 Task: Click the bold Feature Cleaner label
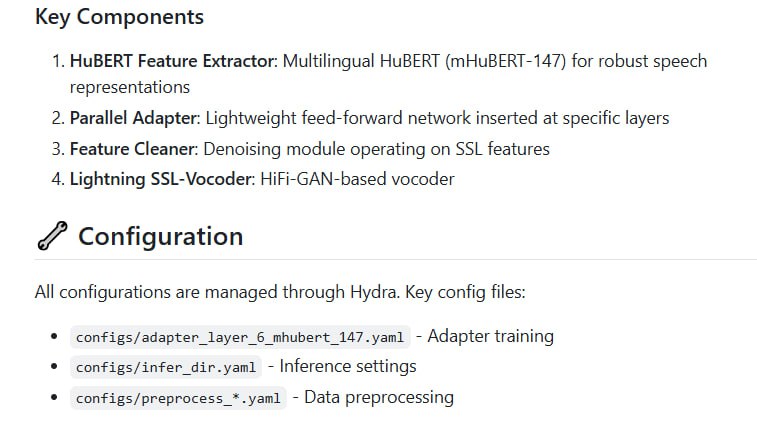(x=132, y=149)
